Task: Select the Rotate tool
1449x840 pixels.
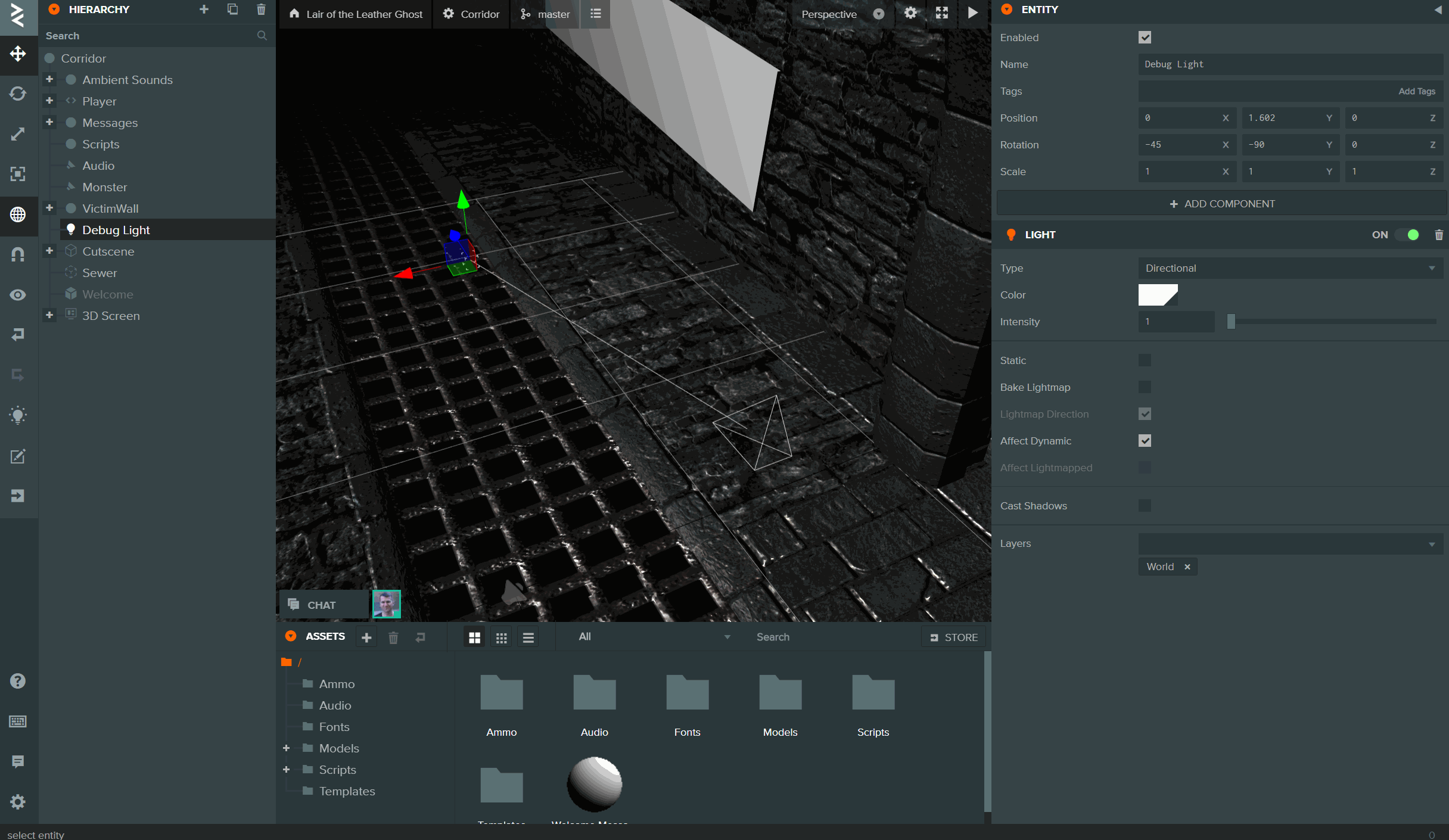Action: [x=17, y=94]
